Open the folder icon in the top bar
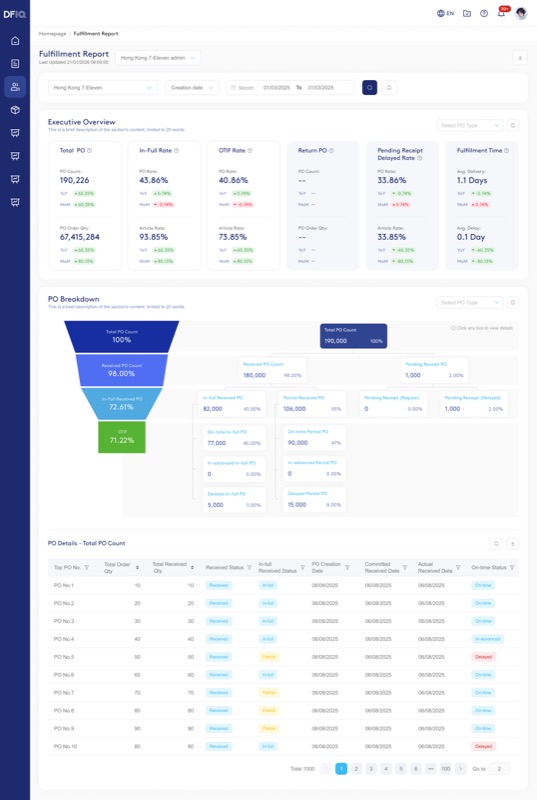Image resolution: width=537 pixels, height=800 pixels. tap(467, 13)
